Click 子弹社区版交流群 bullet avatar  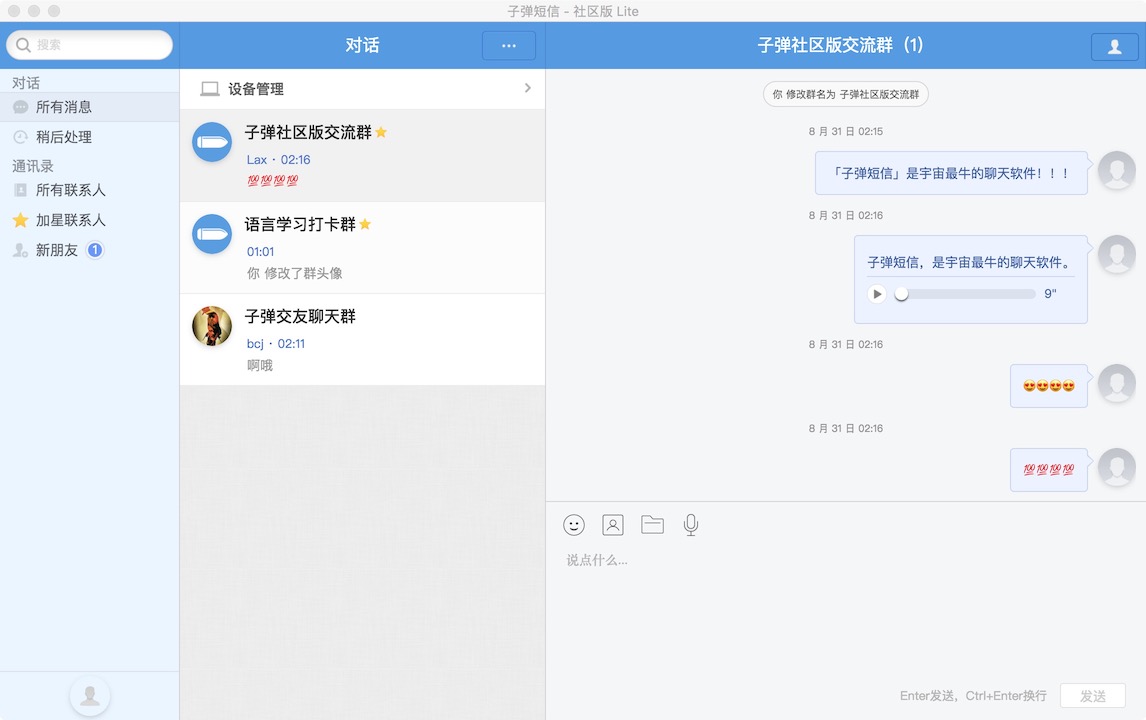(212, 142)
